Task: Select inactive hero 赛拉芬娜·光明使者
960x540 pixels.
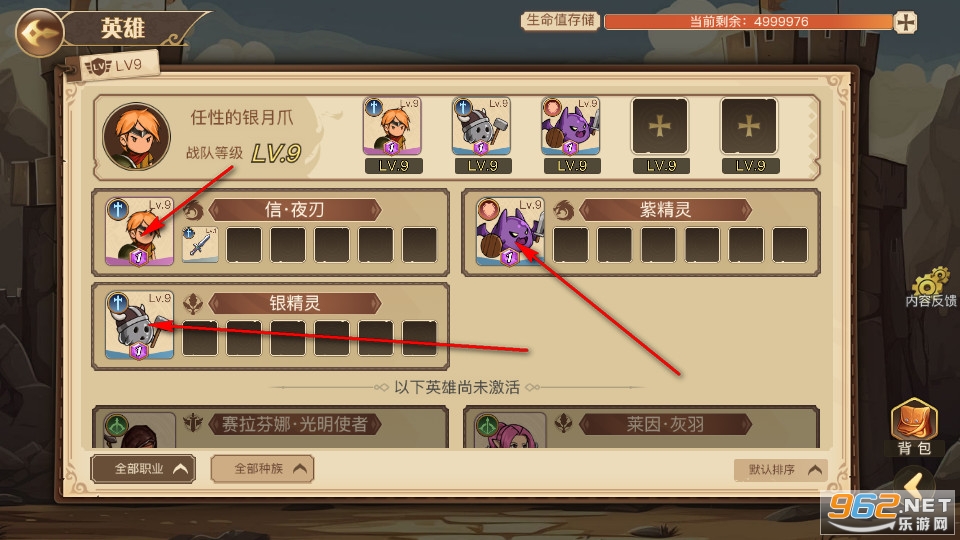Action: (x=270, y=427)
